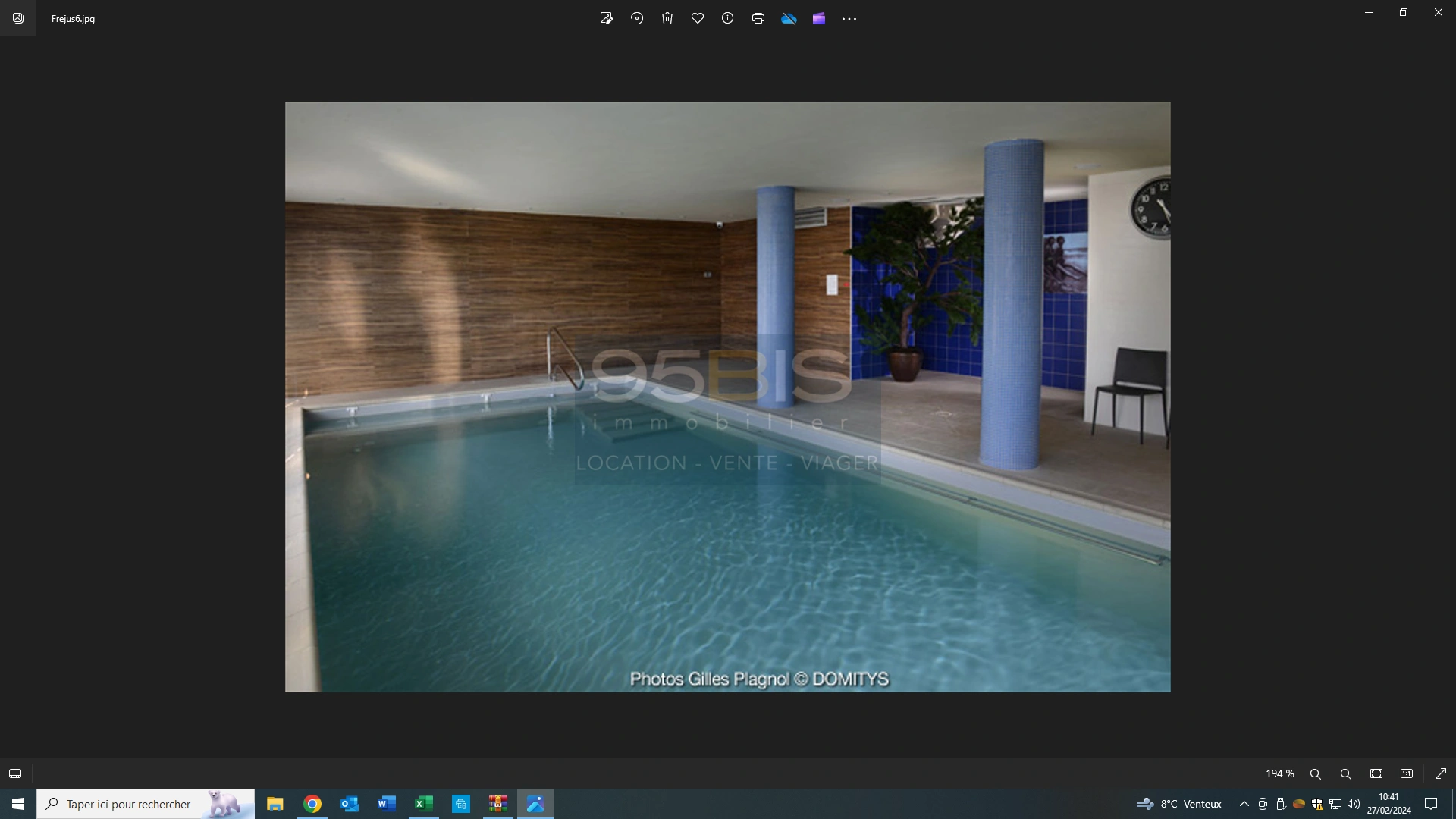1456x819 pixels.
Task: Enter full screen with the diagonal arrows icon
Action: (x=1441, y=773)
